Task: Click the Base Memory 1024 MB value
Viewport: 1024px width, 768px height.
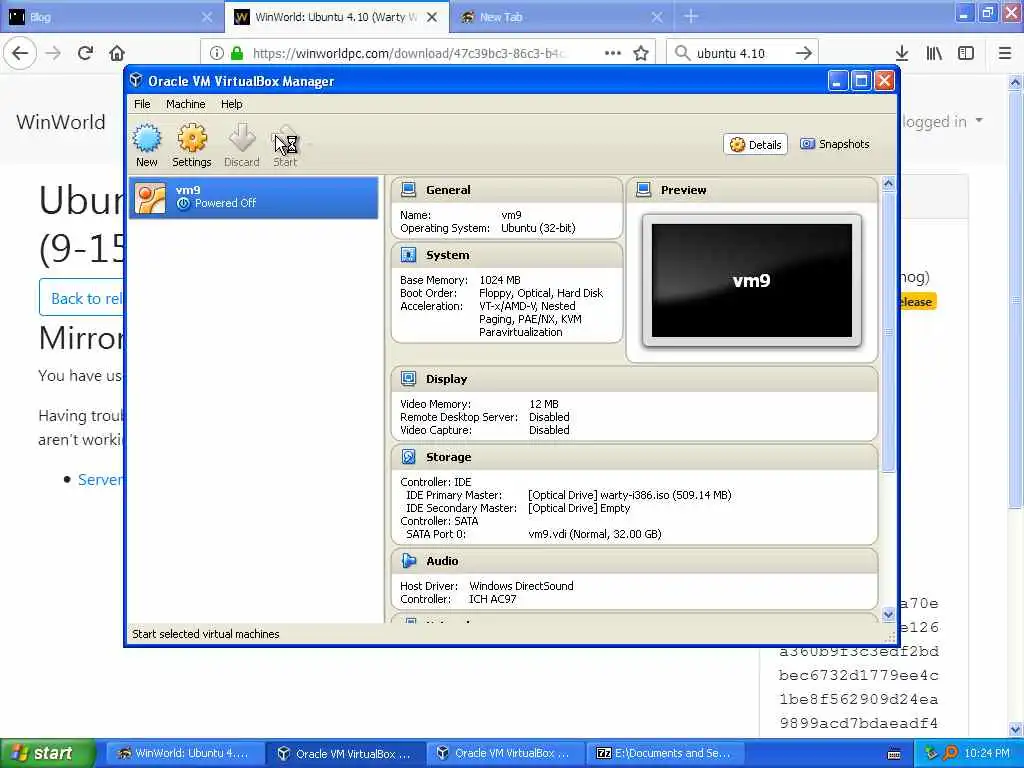Action: 500,280
